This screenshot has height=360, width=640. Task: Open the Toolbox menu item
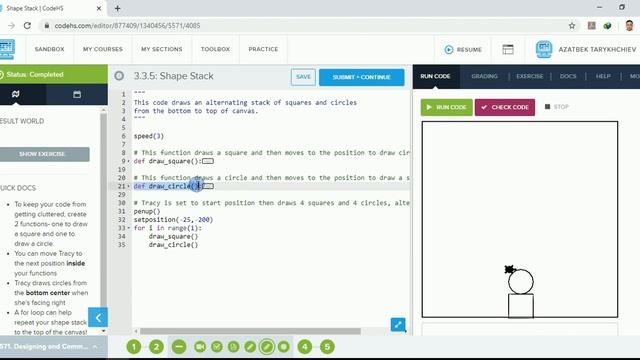pos(215,49)
